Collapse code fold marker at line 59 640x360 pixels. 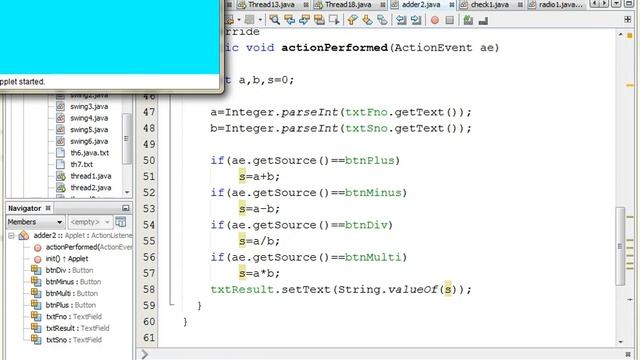point(171,304)
